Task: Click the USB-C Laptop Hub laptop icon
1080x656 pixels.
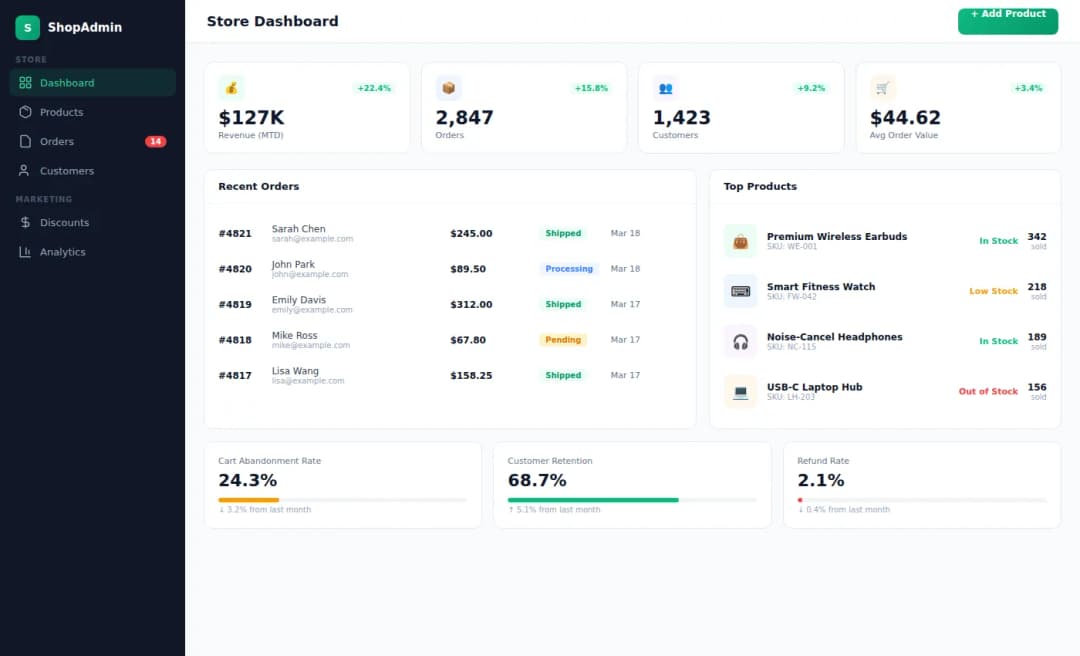Action: coord(740,391)
